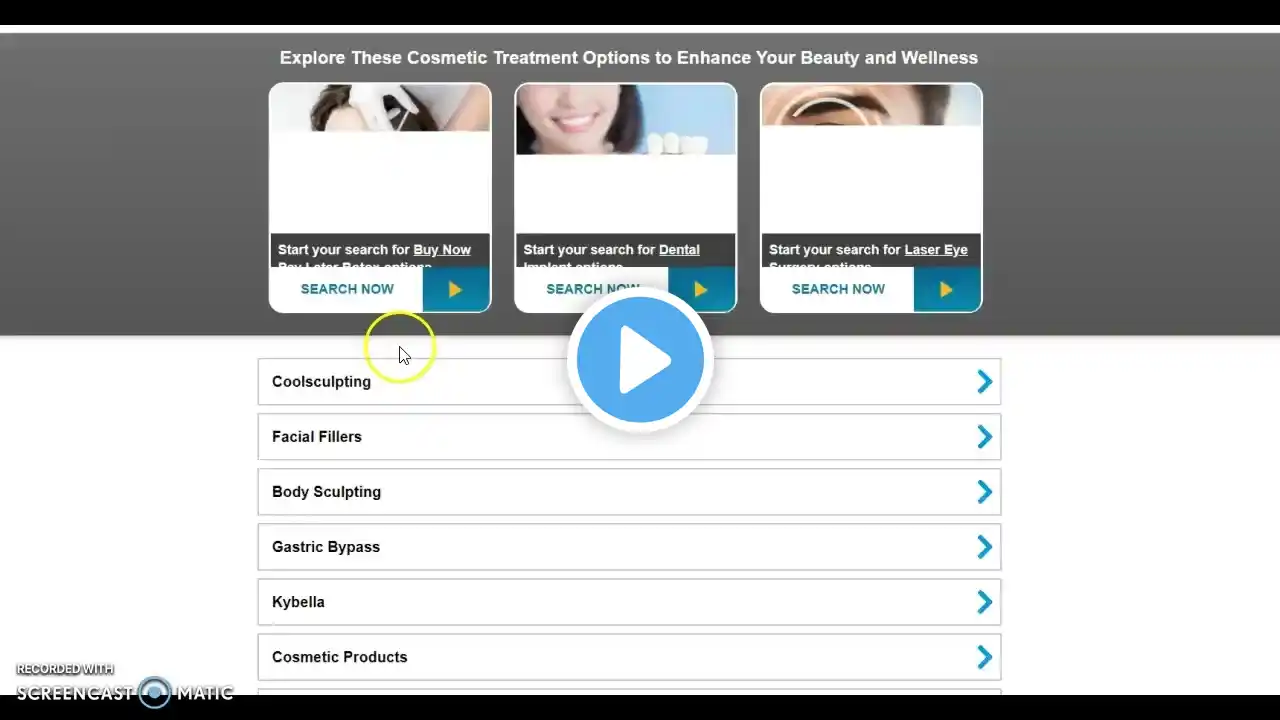Click SEARCH NOW on the Laser Eye Surgery card
The image size is (1280, 720).
pos(838,289)
